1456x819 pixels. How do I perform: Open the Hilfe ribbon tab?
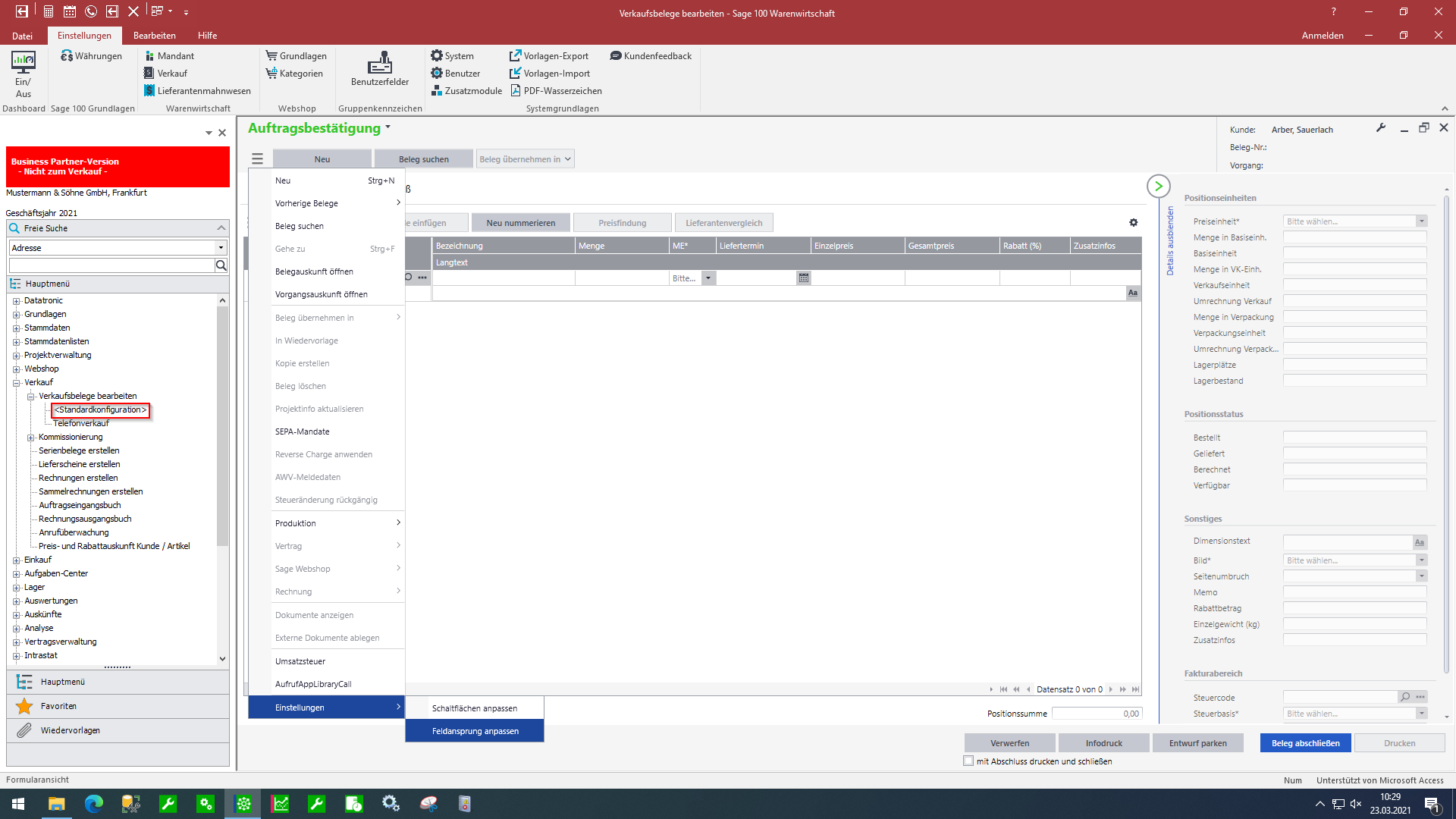(x=207, y=36)
